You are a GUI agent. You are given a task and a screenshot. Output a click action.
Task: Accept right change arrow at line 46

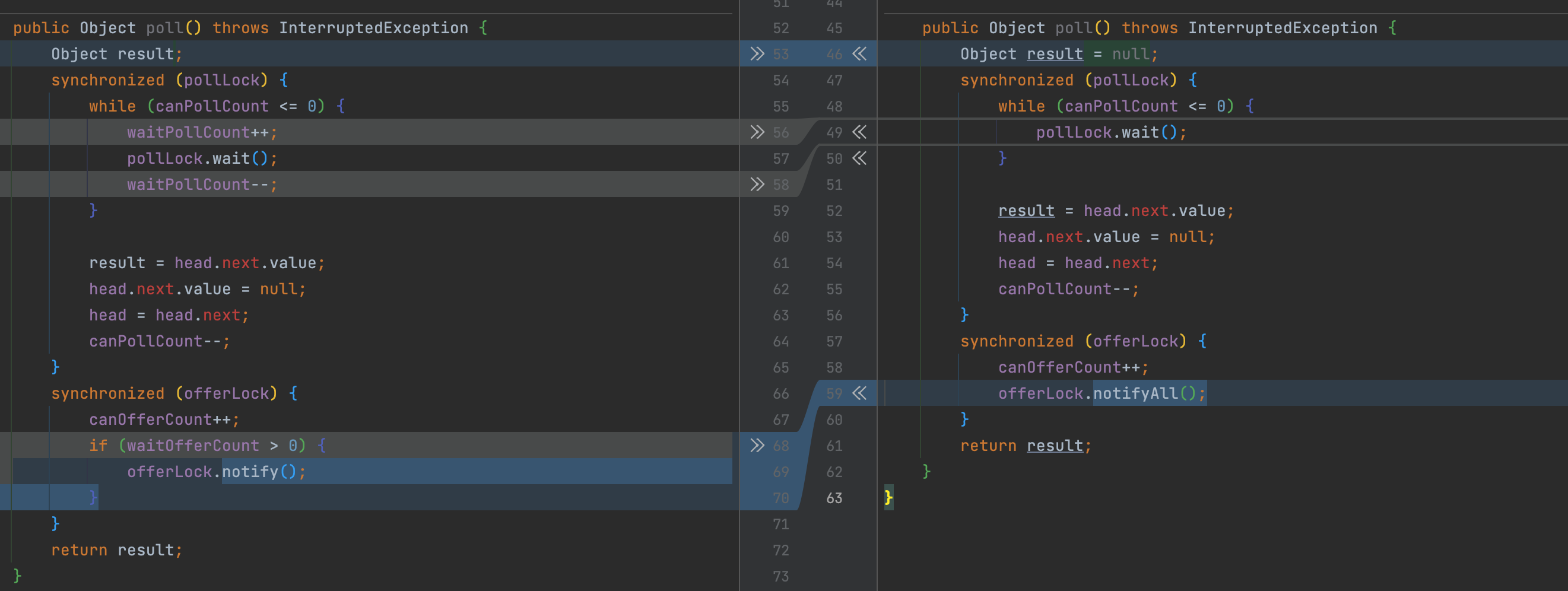[859, 53]
